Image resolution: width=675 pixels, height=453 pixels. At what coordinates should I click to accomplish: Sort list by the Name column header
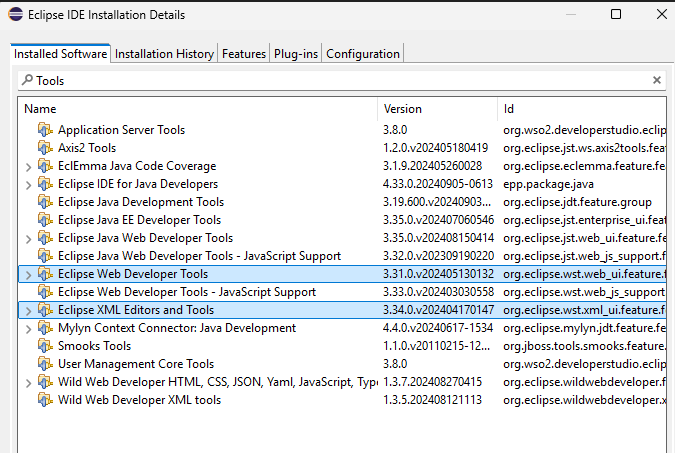(x=198, y=109)
